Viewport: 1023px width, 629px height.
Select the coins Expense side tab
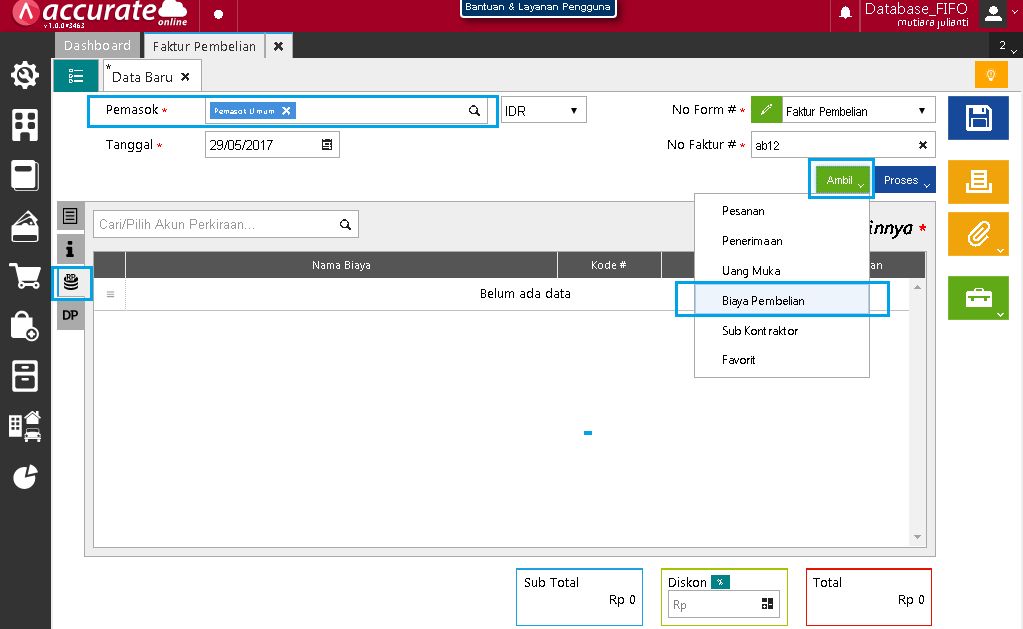click(71, 284)
